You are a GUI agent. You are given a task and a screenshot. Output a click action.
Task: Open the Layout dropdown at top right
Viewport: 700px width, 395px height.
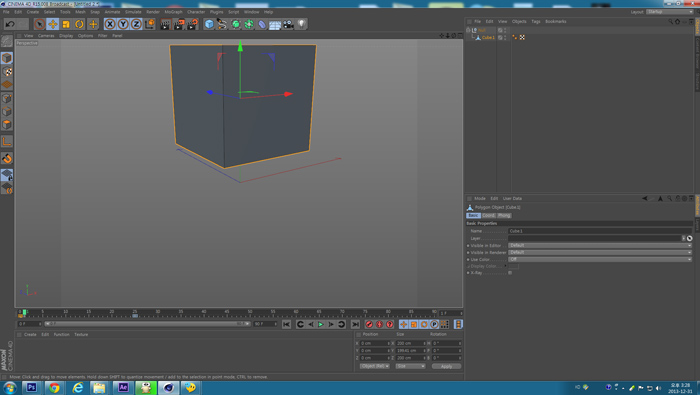pos(670,12)
